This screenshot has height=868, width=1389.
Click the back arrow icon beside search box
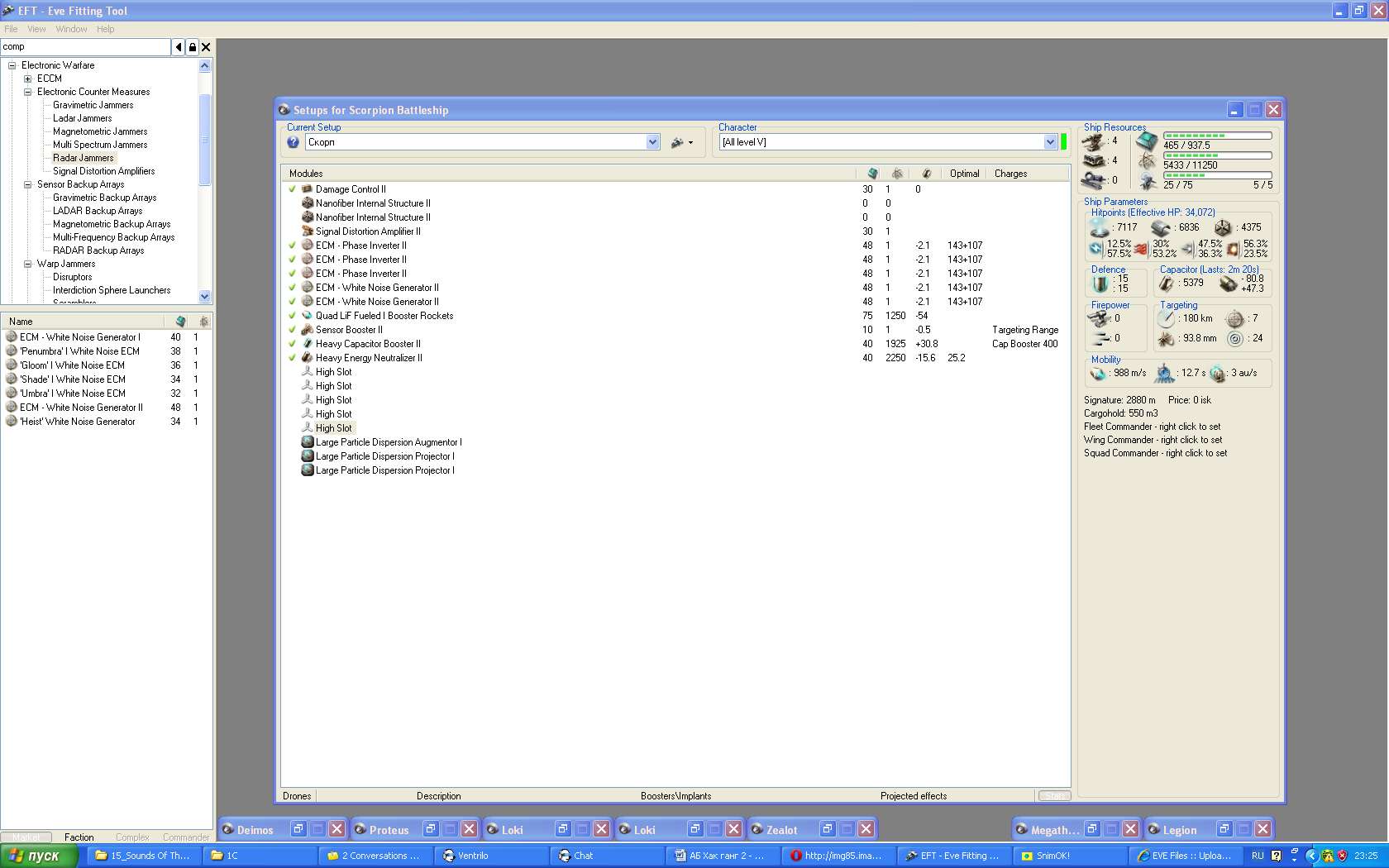pyautogui.click(x=178, y=47)
